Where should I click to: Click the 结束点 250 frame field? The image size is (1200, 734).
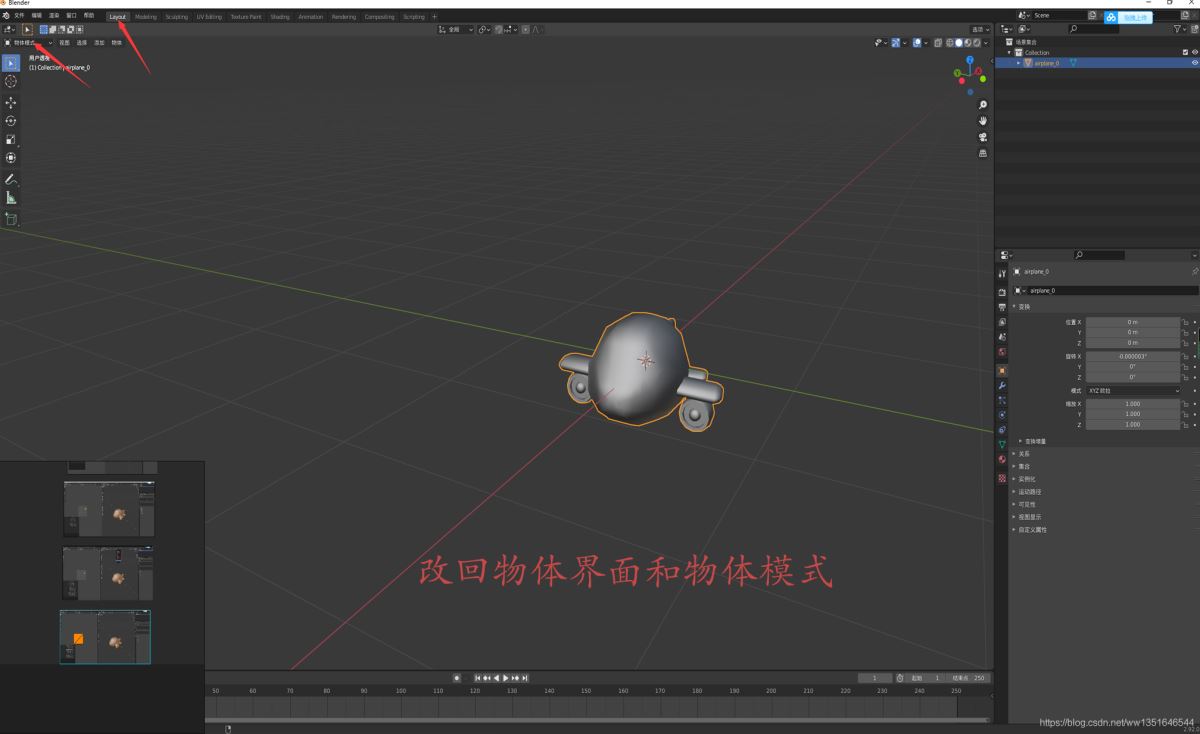pyautogui.click(x=970, y=677)
